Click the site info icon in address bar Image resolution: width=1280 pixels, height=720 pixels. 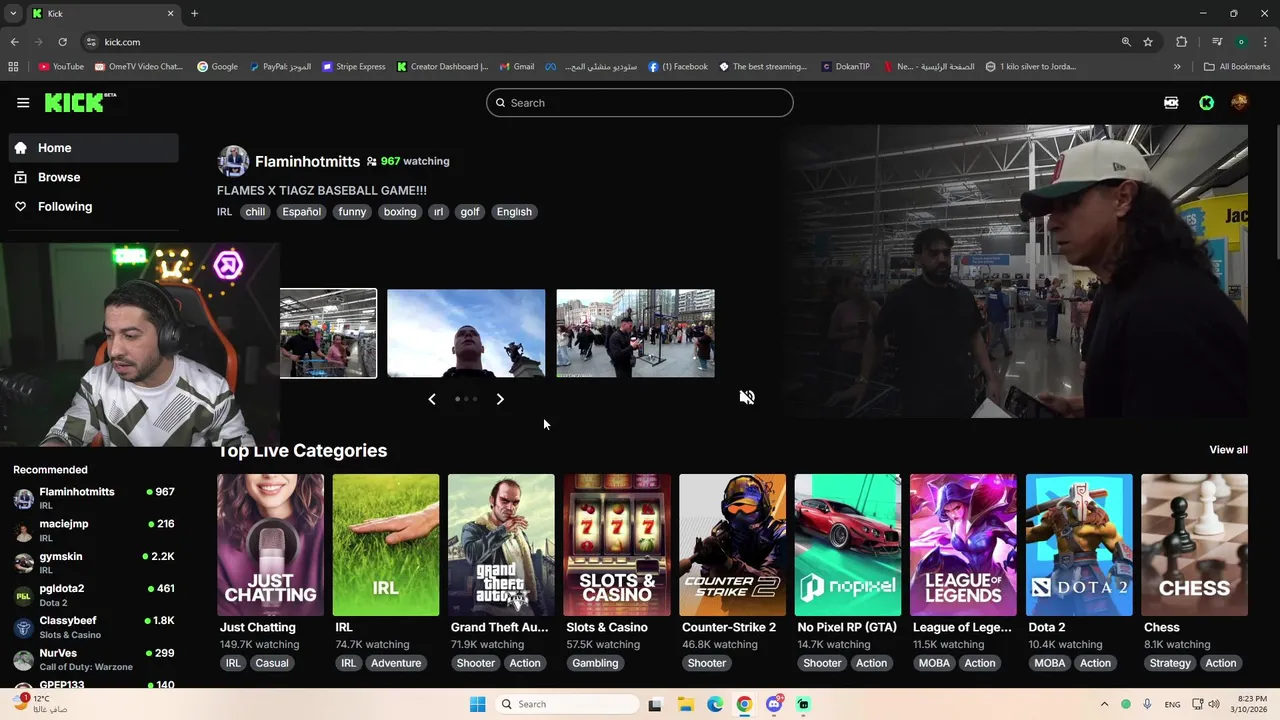tap(91, 42)
